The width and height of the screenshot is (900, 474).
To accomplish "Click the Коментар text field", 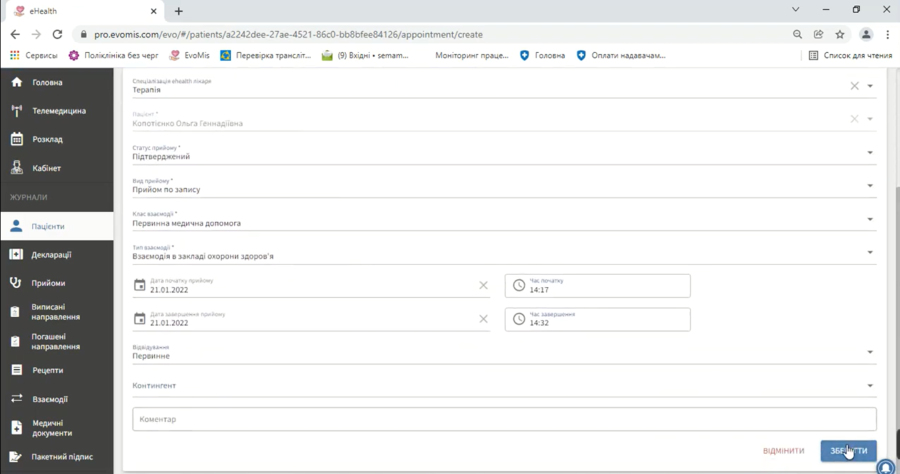I will [x=504, y=419].
